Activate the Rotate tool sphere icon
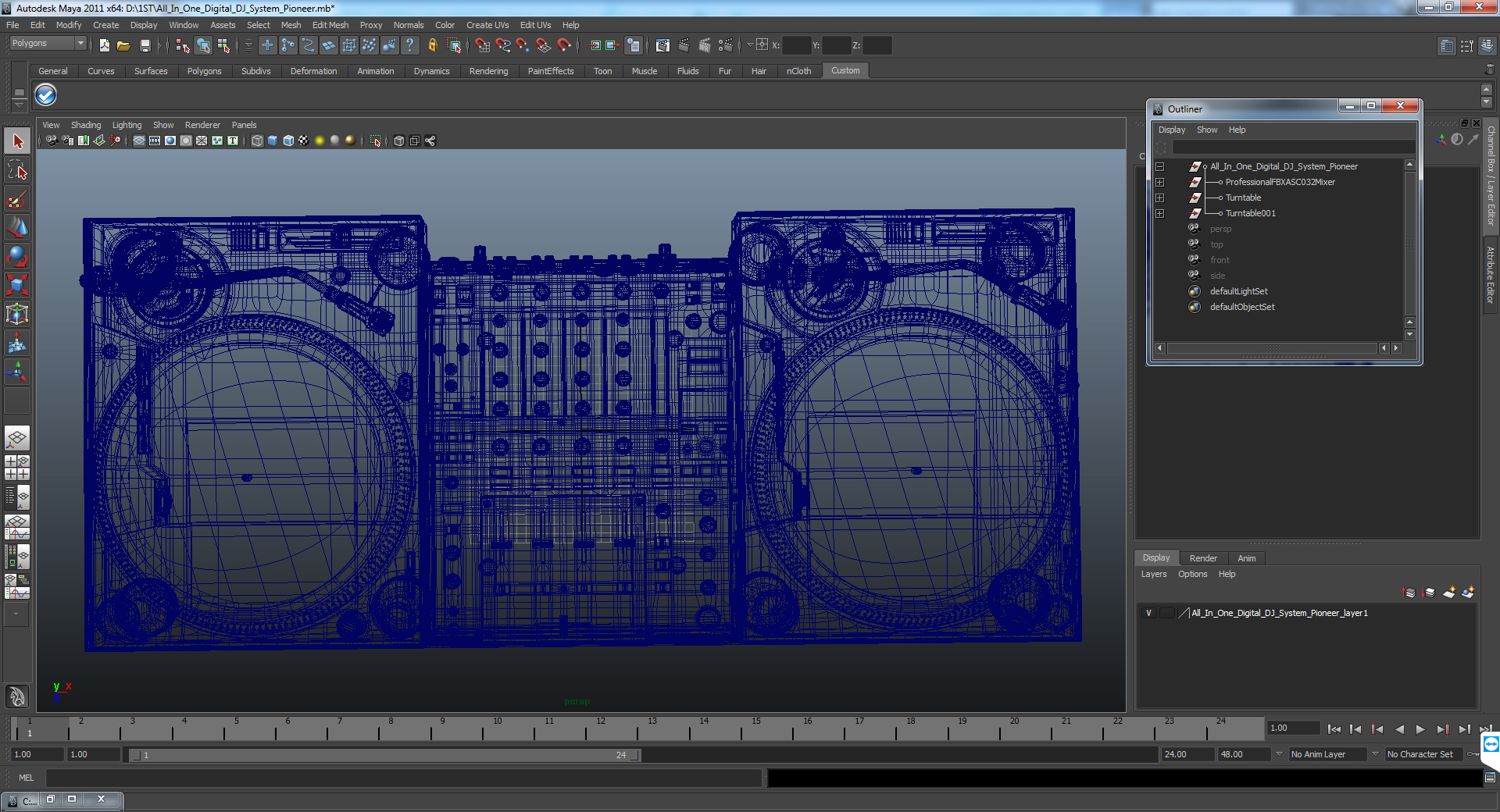1500x812 pixels. click(17, 256)
